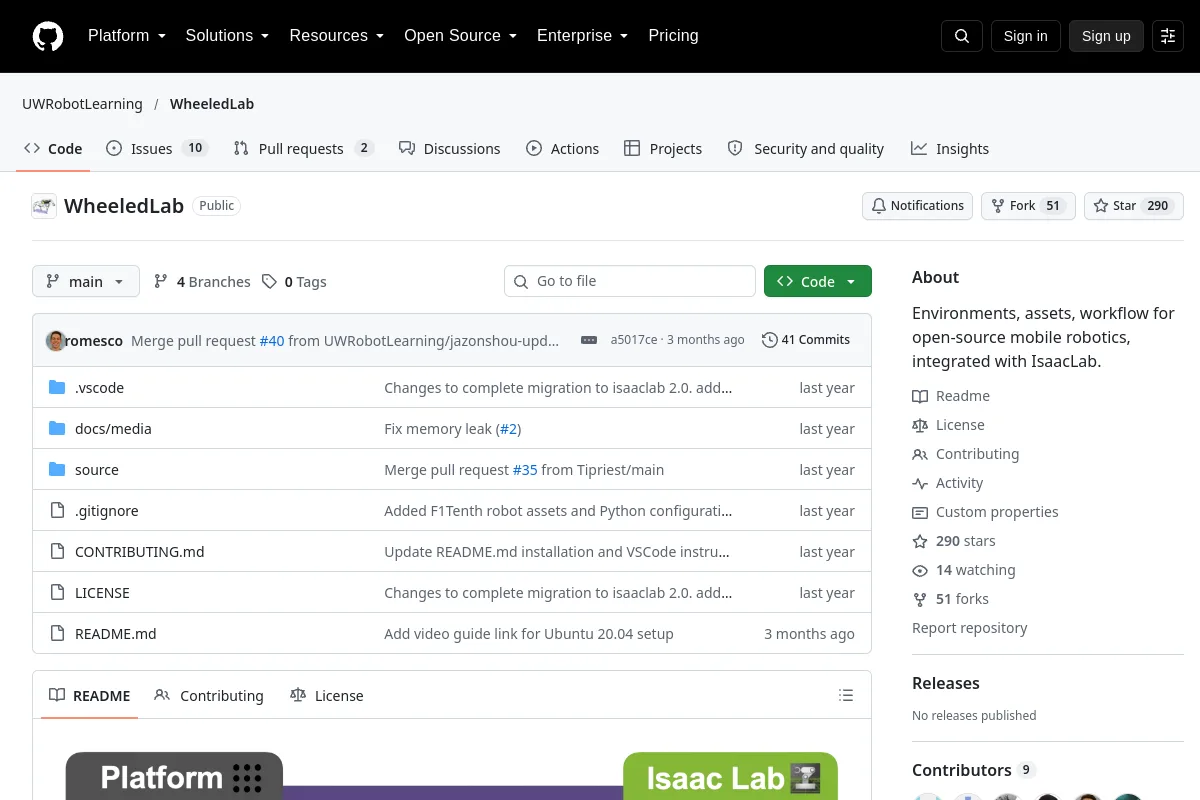Open the README.md file
1200x800 pixels.
pyautogui.click(x=116, y=634)
